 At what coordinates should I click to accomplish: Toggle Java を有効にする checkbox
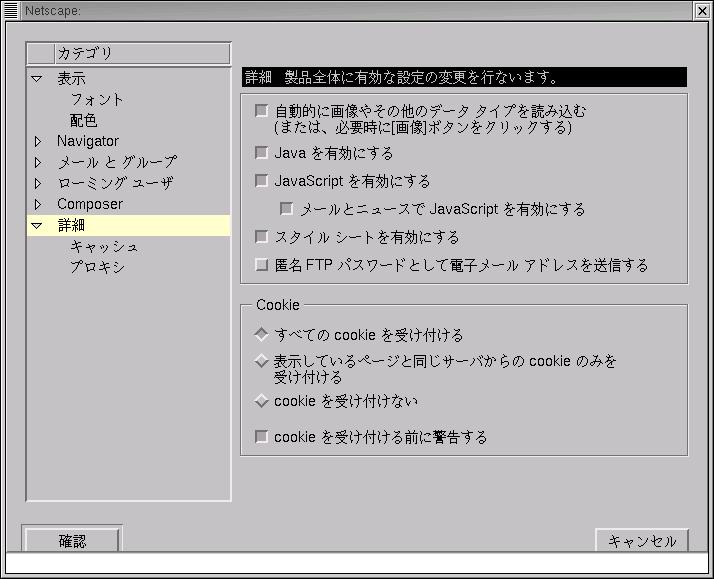pyautogui.click(x=261, y=153)
